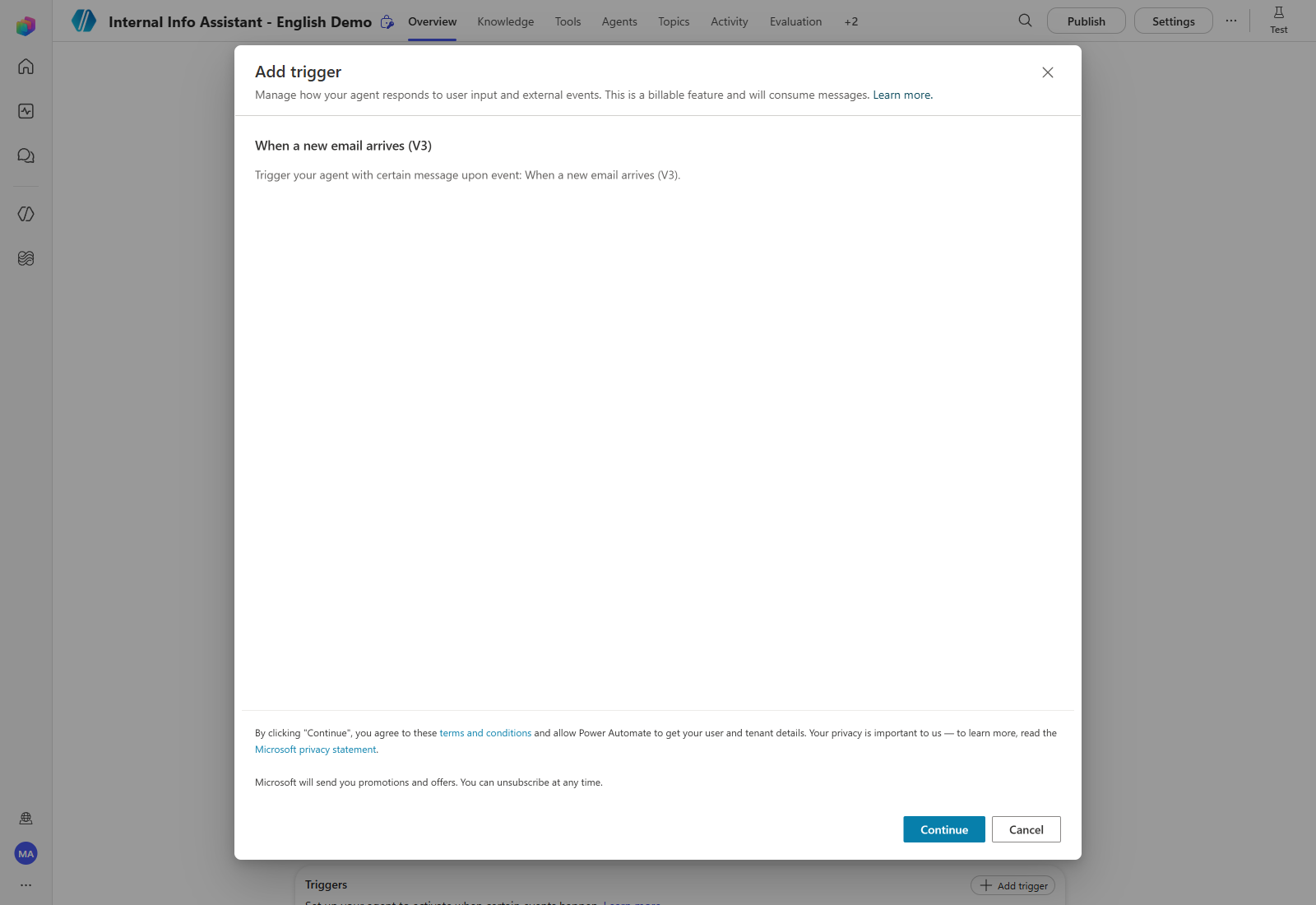Click Continue to add the trigger

click(x=943, y=829)
